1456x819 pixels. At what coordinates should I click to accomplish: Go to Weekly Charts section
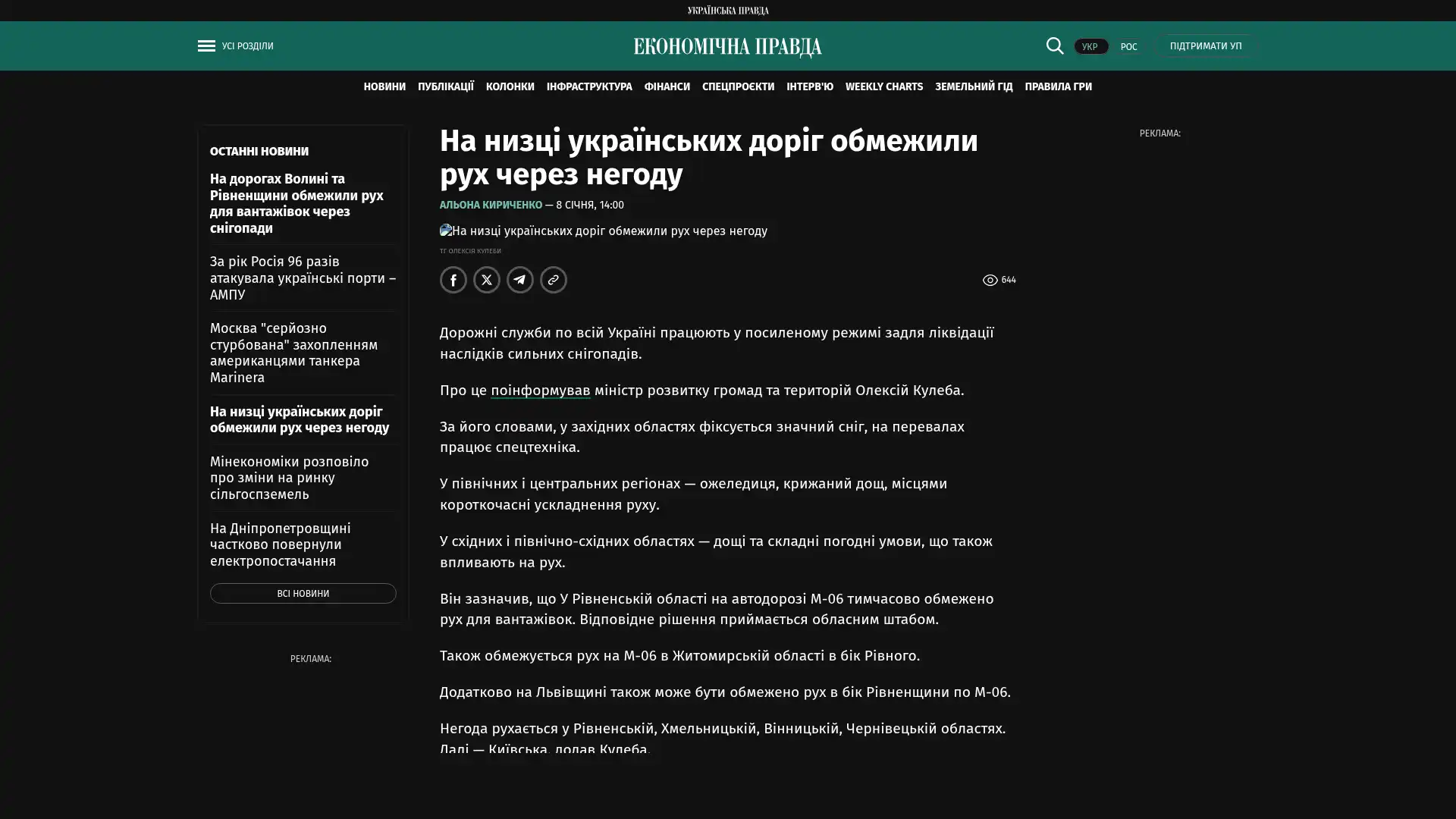[883, 86]
